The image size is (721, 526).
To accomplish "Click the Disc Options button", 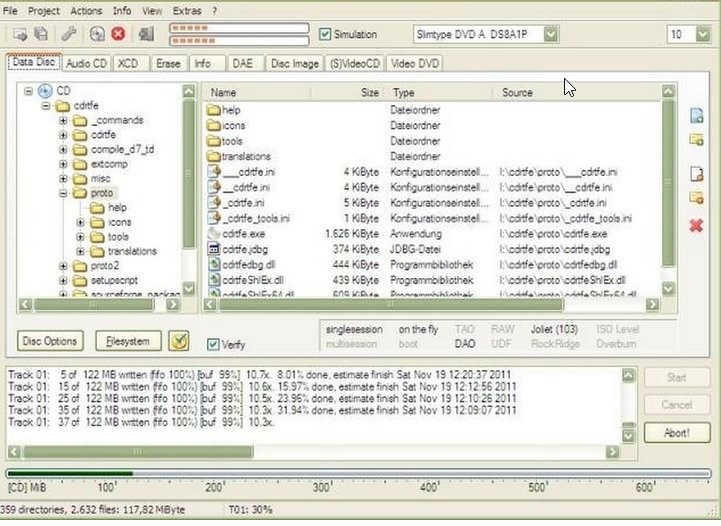I will click(x=50, y=341).
